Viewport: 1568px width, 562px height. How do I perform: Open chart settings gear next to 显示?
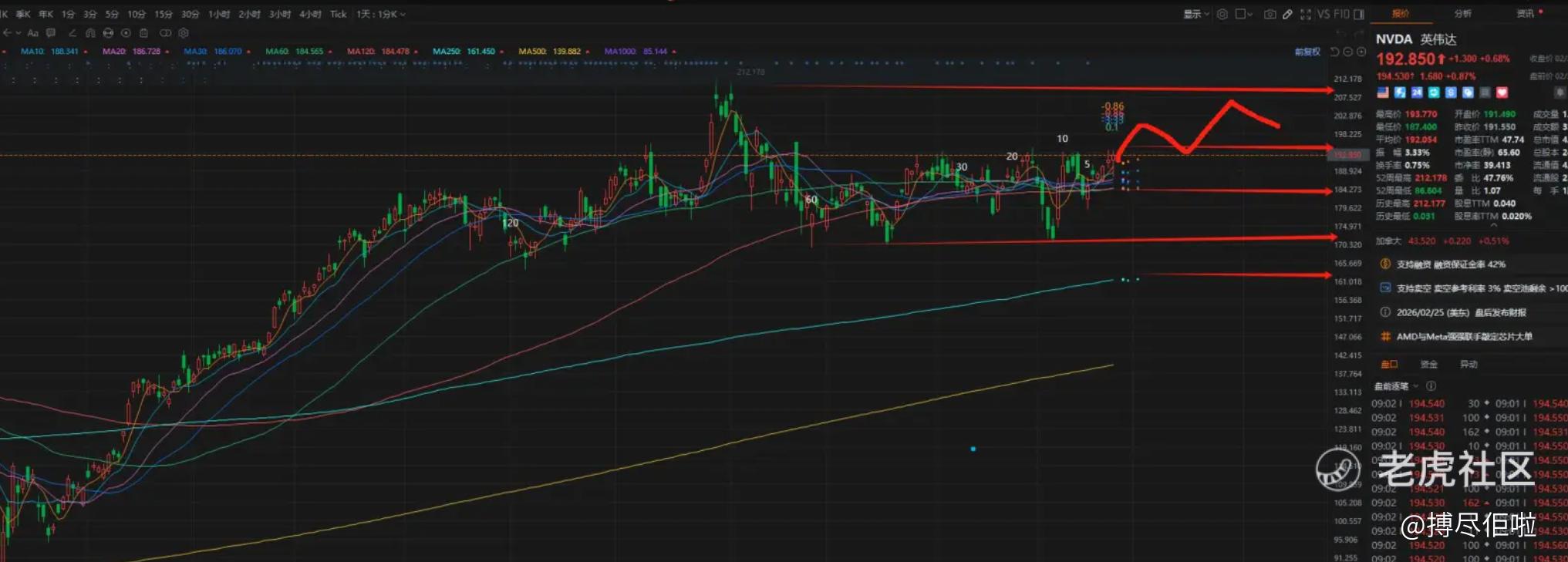point(1222,14)
